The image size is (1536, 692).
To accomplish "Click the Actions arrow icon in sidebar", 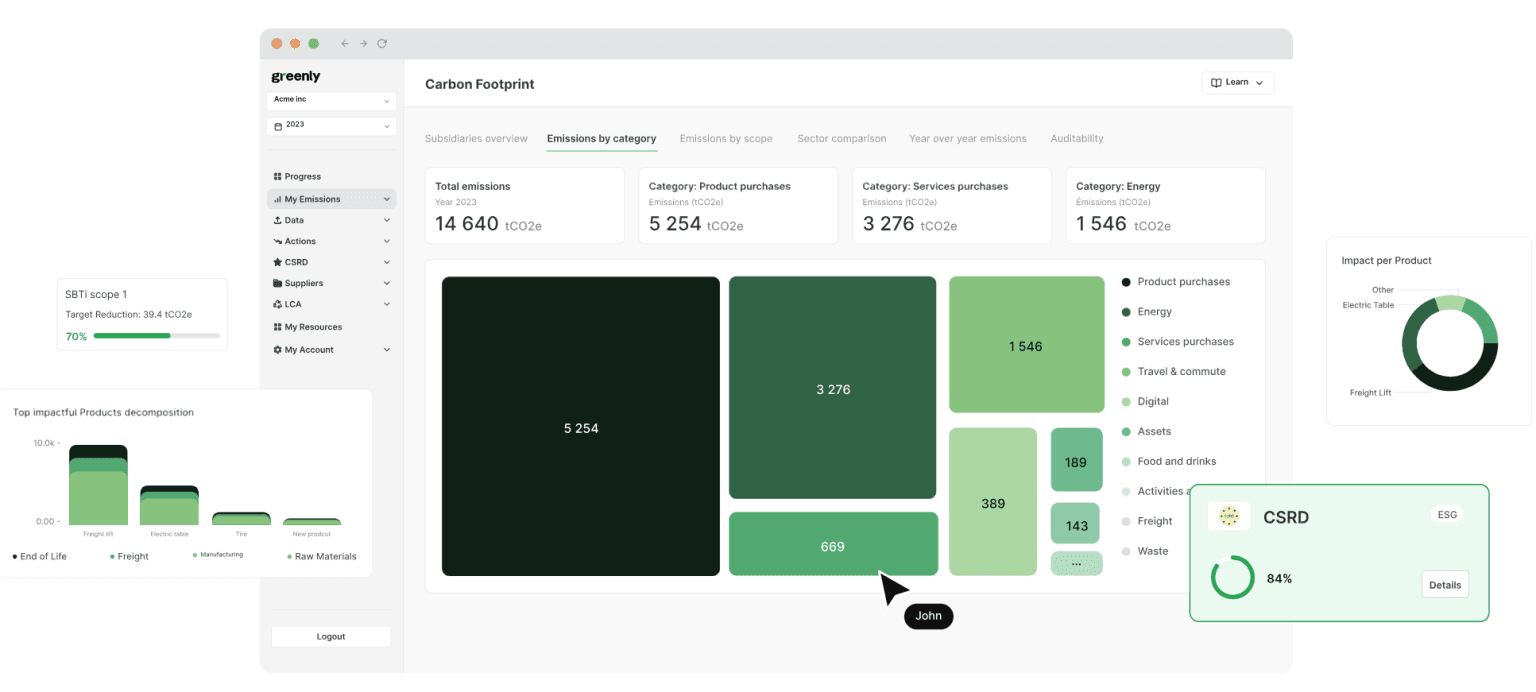I will pos(278,241).
